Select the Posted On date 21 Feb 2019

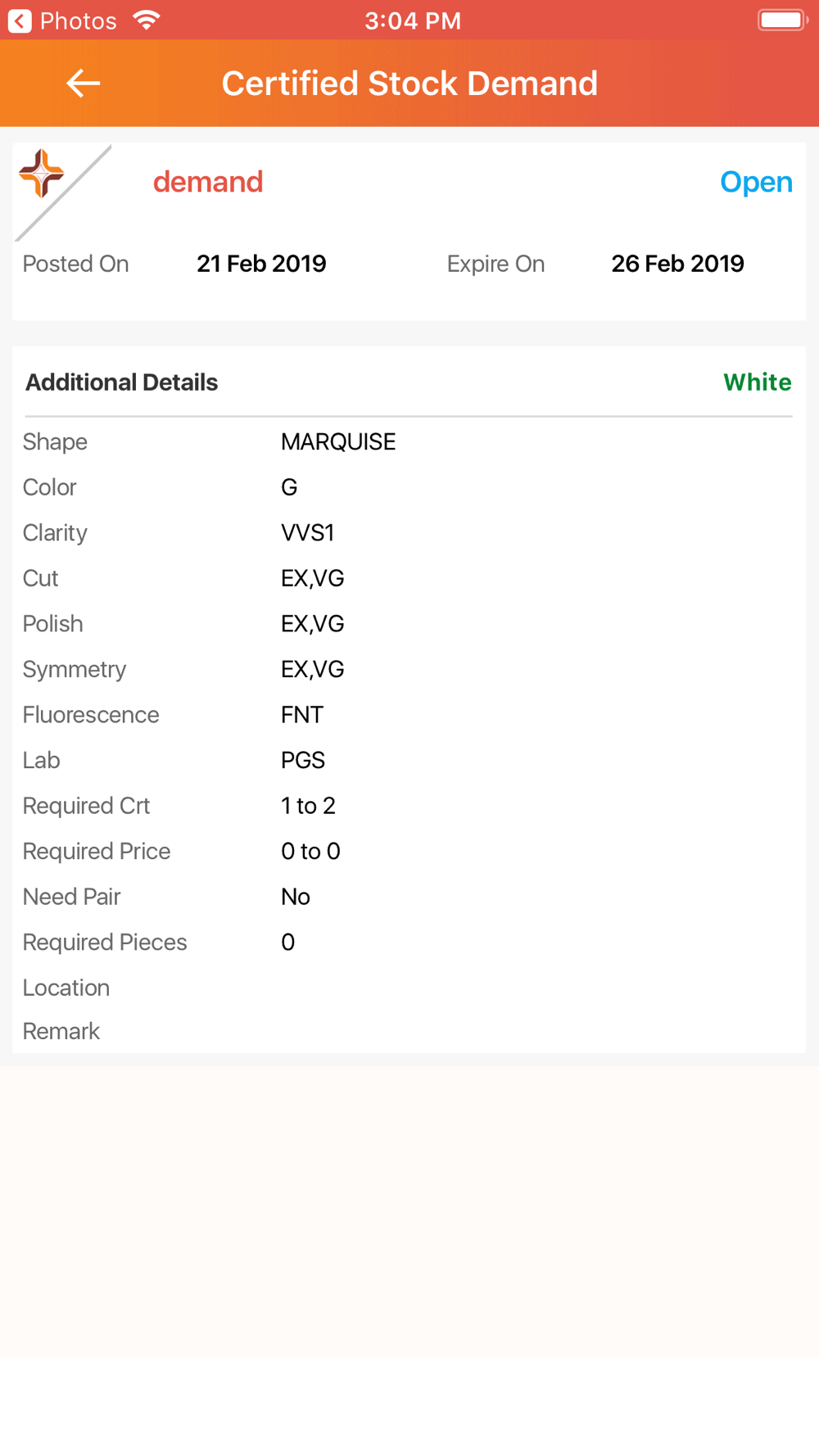click(261, 264)
